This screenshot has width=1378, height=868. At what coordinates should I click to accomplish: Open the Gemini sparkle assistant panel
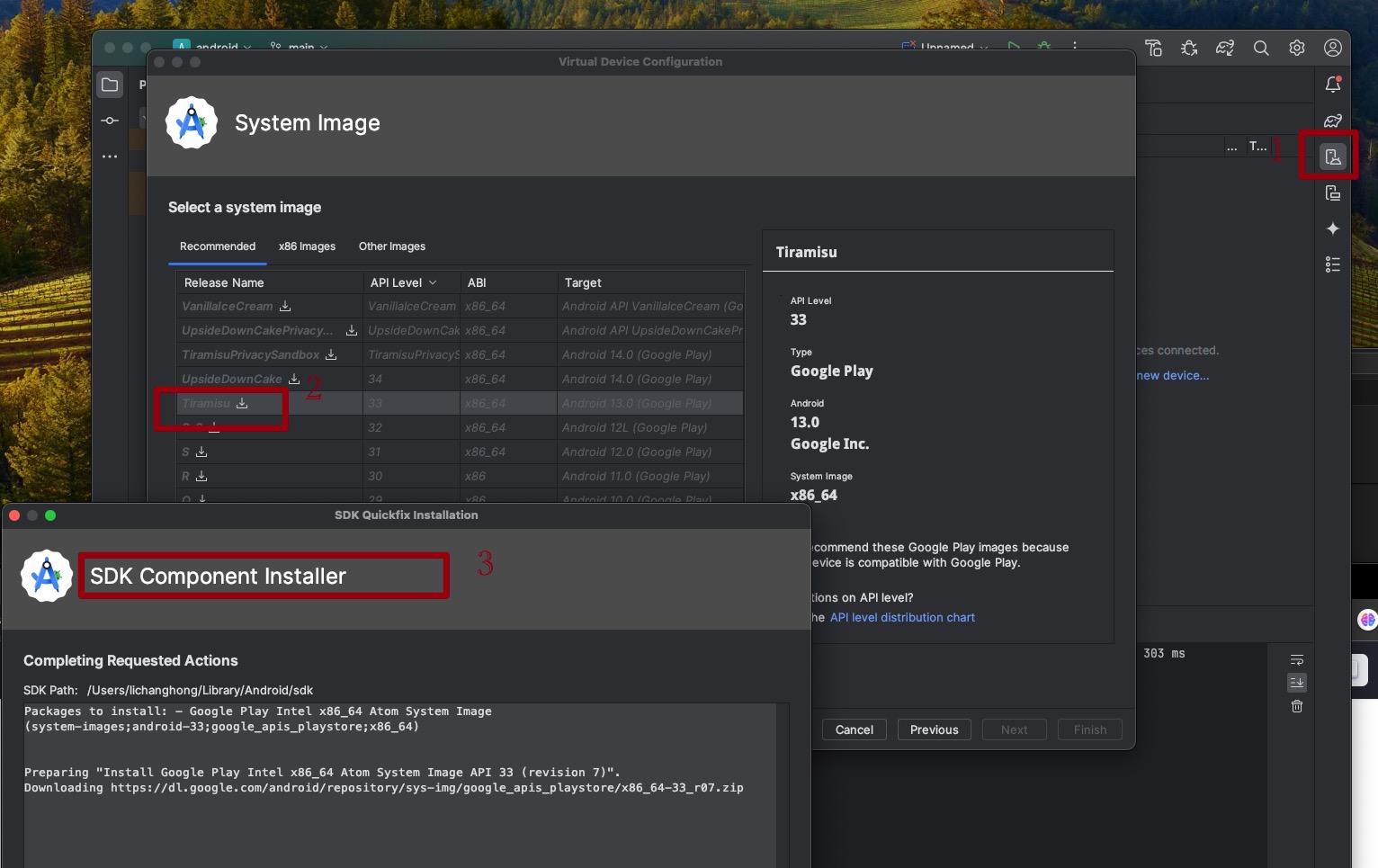1332,228
